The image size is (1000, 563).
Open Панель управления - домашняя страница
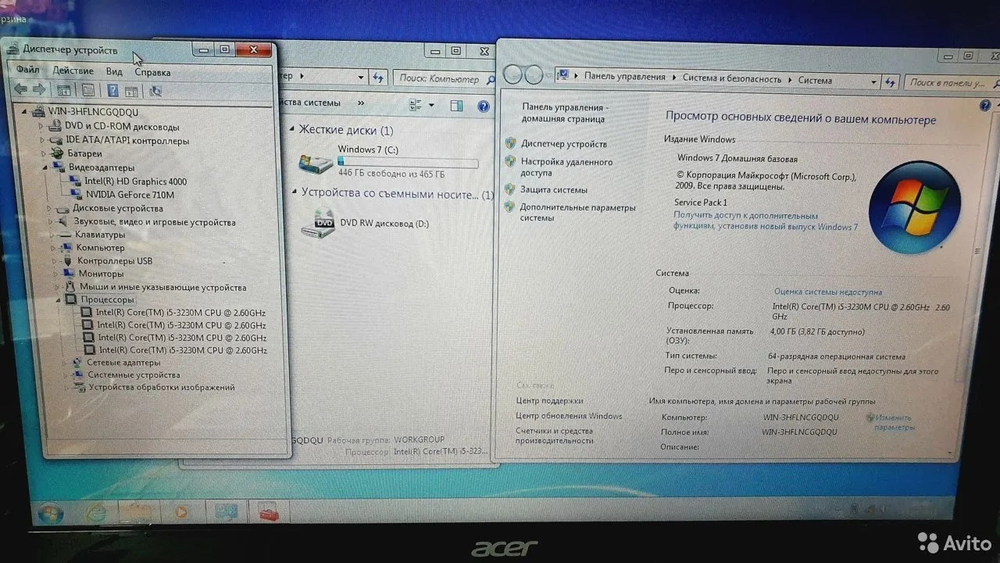563,113
